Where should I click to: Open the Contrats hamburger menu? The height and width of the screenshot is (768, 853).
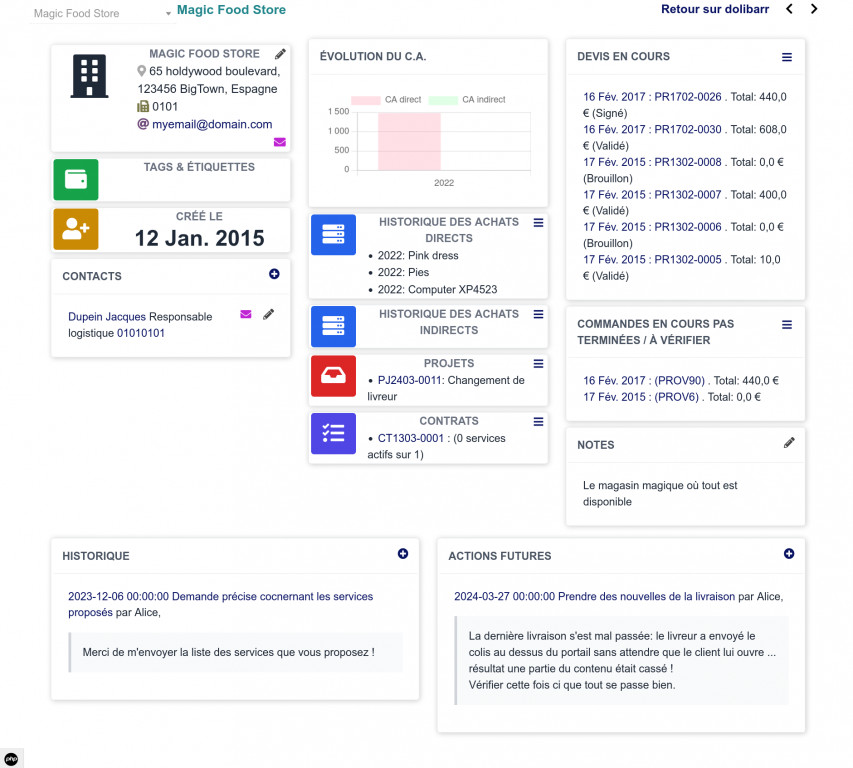(x=538, y=422)
